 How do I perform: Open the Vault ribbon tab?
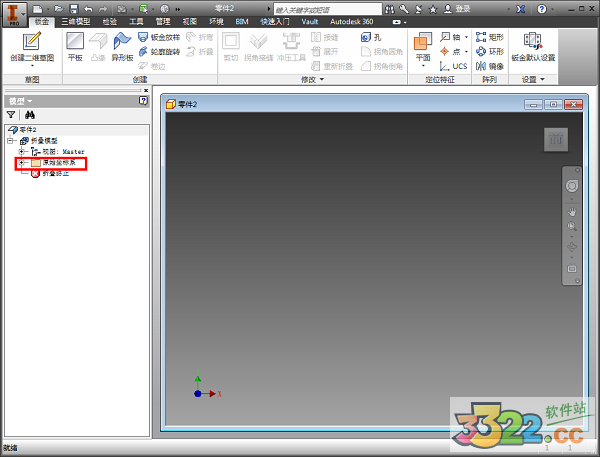310,21
